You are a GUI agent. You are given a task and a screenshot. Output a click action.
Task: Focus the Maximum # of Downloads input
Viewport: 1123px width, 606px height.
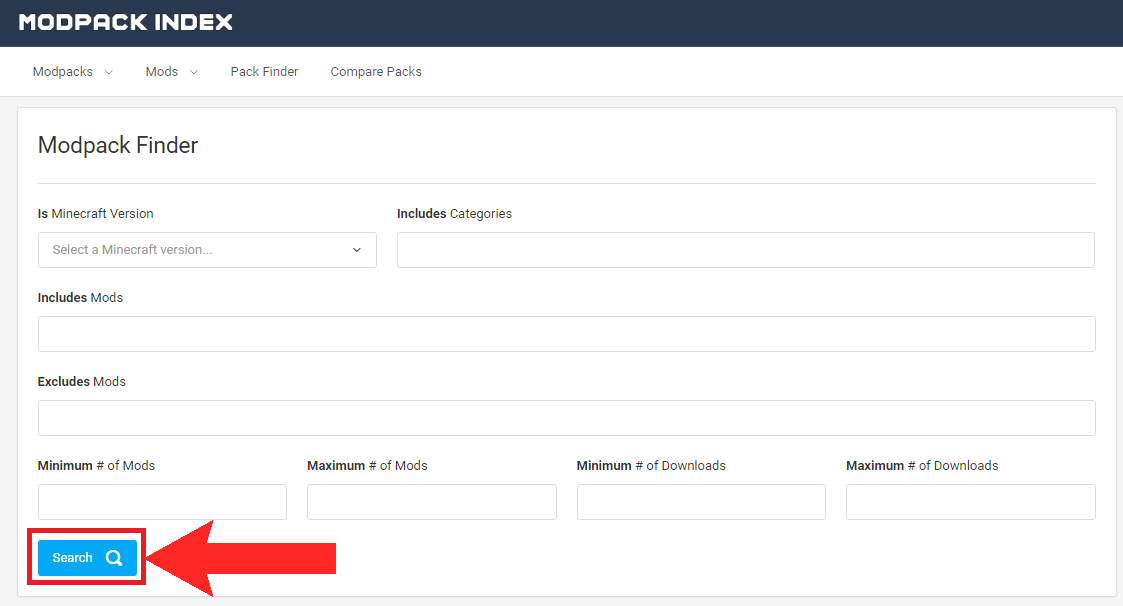970,502
